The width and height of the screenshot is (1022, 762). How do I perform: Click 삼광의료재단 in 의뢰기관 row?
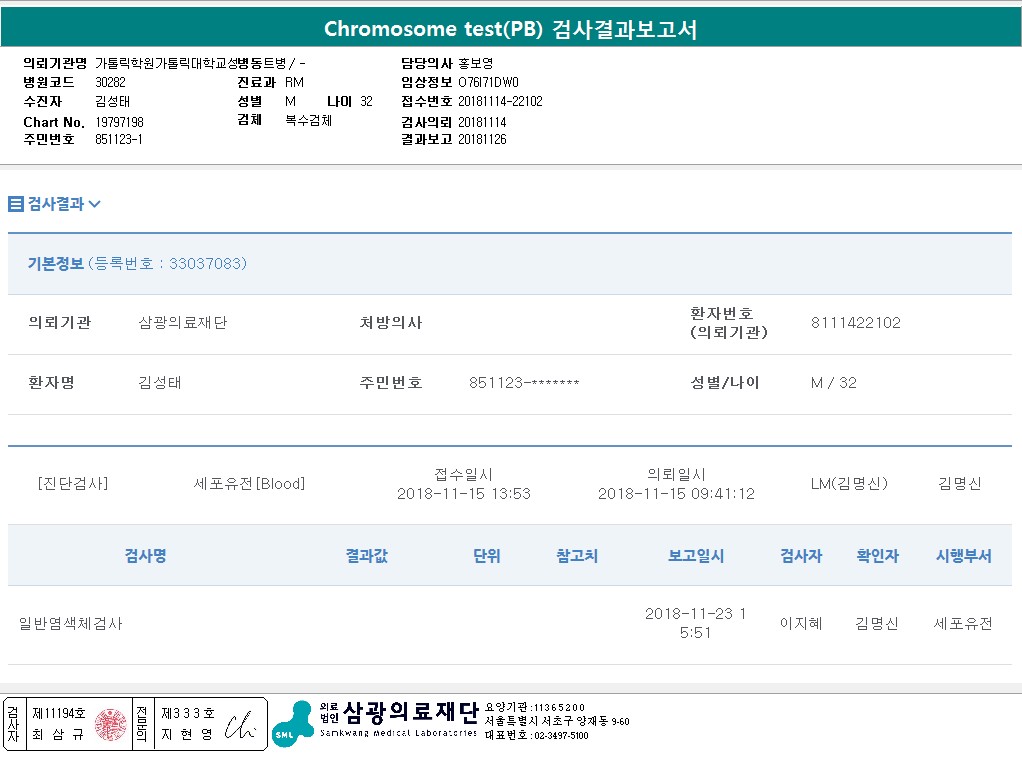pos(182,323)
